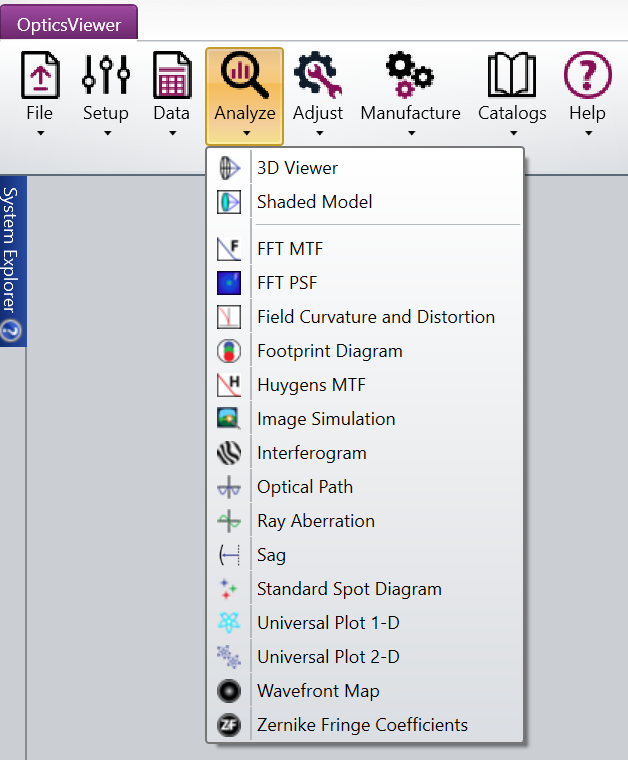Open the System Explorer side panel

(12, 262)
